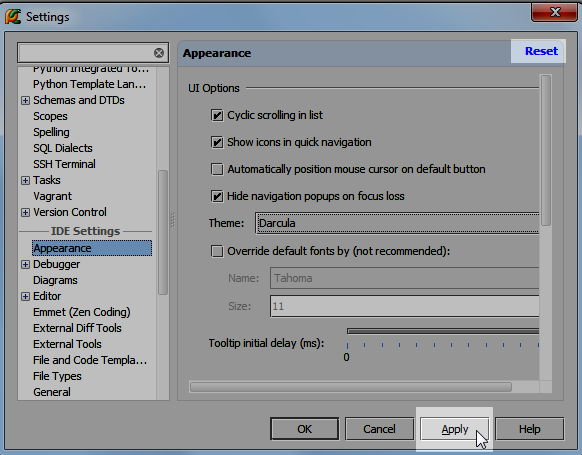
Task: Click the Tooltip initial delay slider track
Action: [443, 331]
